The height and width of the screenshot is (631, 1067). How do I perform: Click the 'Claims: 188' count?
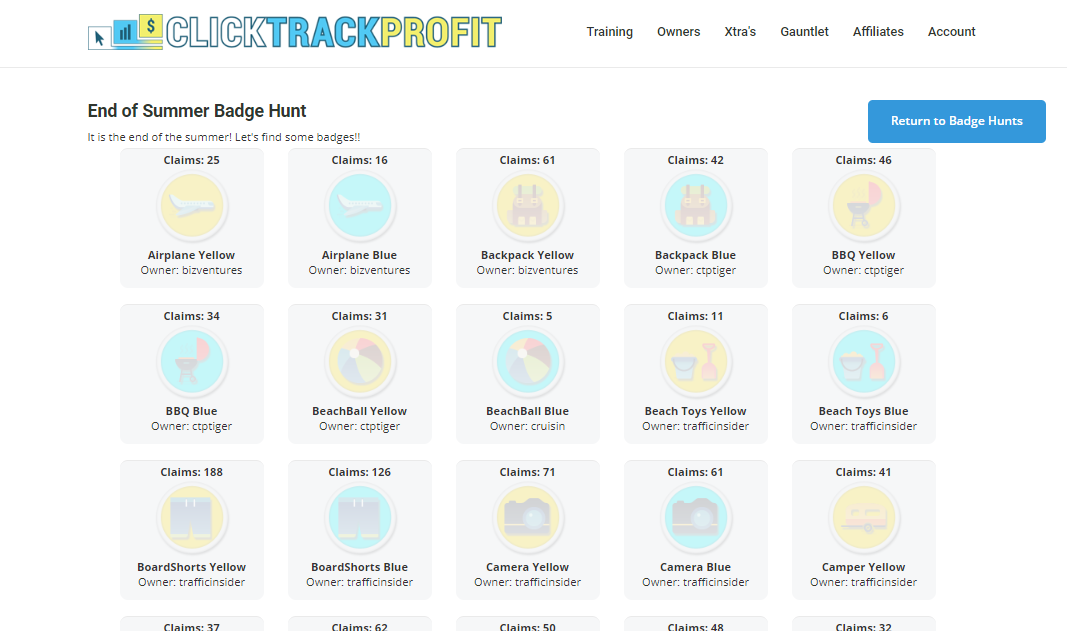click(x=191, y=472)
